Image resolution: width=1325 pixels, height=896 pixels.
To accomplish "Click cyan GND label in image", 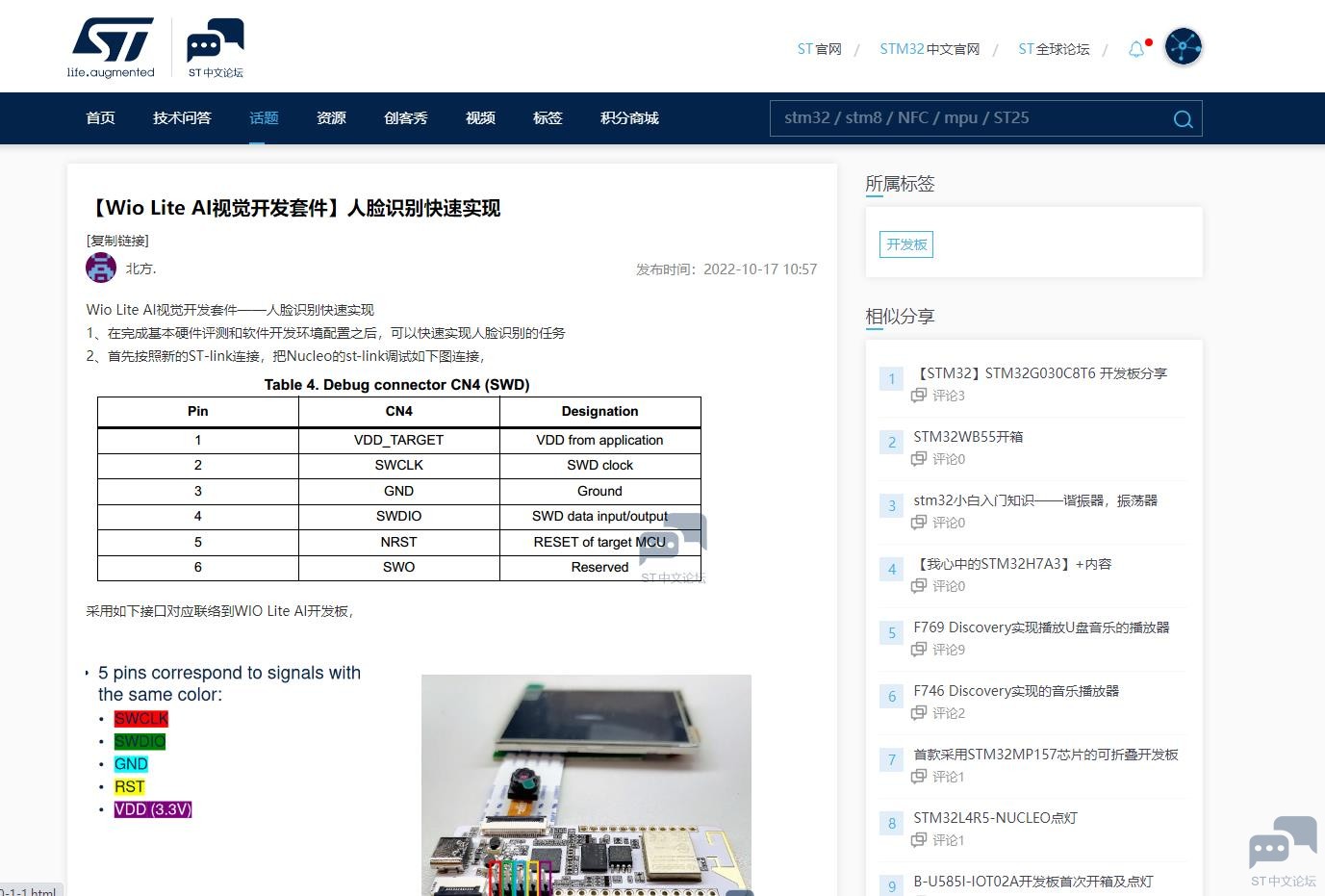I will [131, 764].
